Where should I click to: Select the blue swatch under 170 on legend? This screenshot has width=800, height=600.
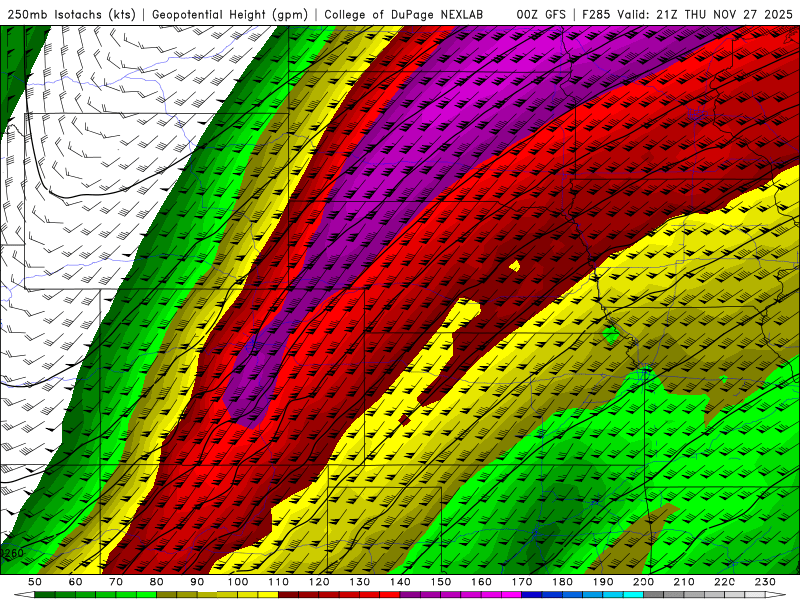[532, 595]
